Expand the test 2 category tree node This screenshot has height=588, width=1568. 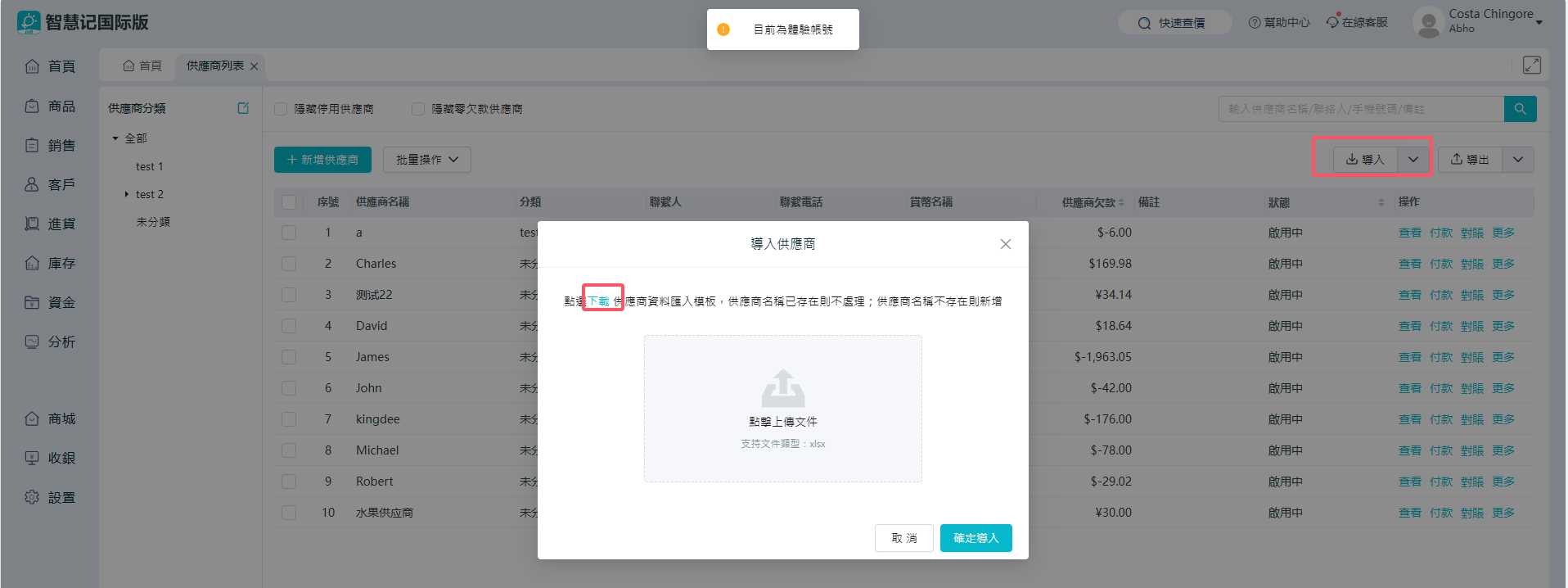pyautogui.click(x=126, y=194)
